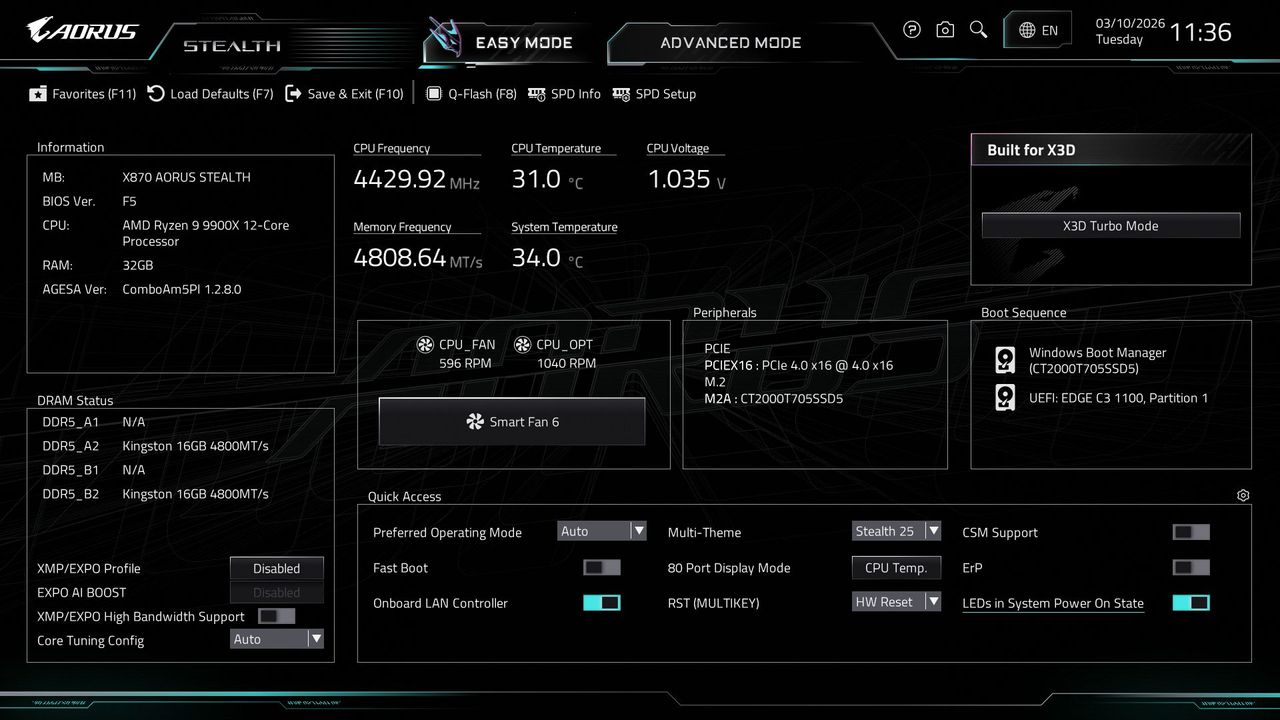The image size is (1280, 720).
Task: Open EN language selector
Action: click(x=1038, y=30)
